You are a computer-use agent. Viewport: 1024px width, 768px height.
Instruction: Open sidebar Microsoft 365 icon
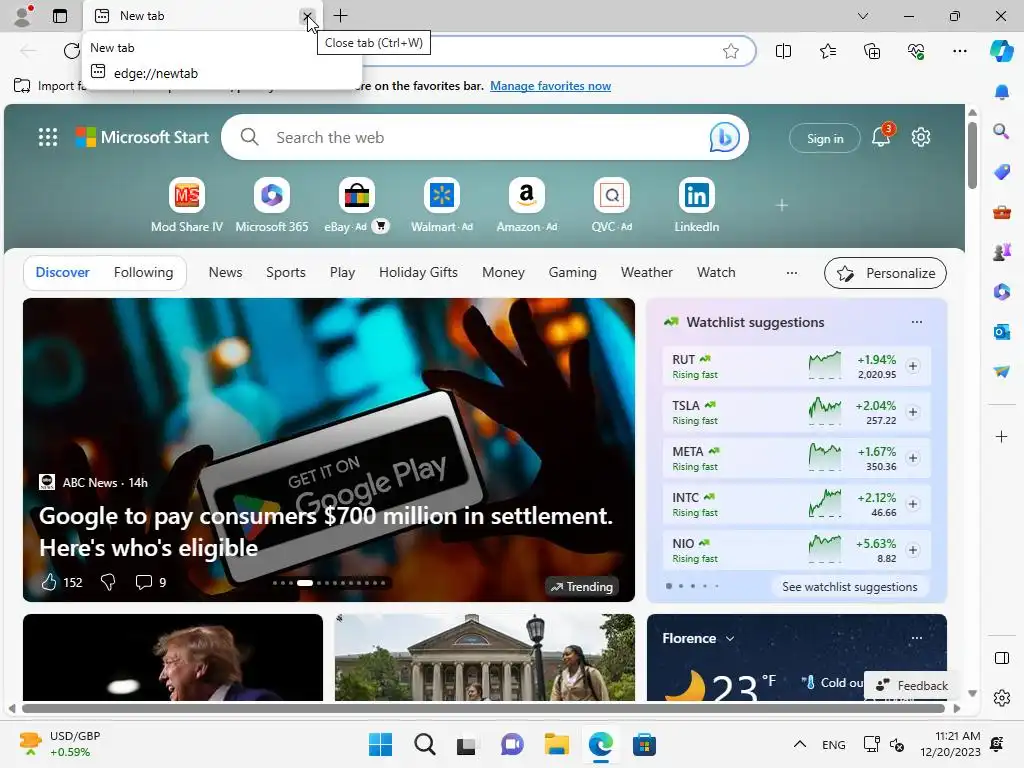click(1002, 292)
